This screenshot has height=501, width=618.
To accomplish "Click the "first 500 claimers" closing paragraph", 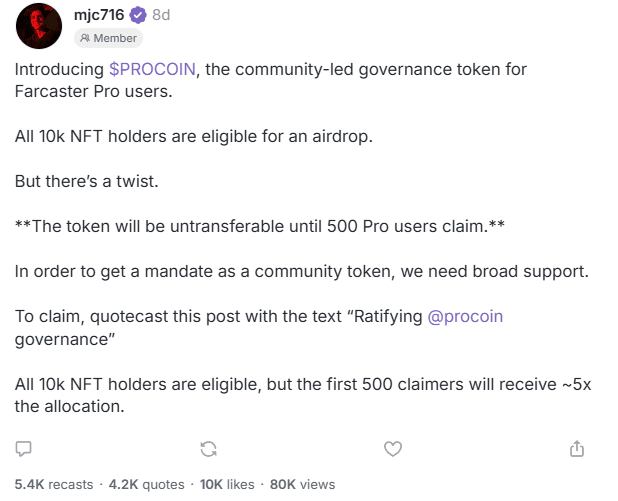I will (x=303, y=395).
